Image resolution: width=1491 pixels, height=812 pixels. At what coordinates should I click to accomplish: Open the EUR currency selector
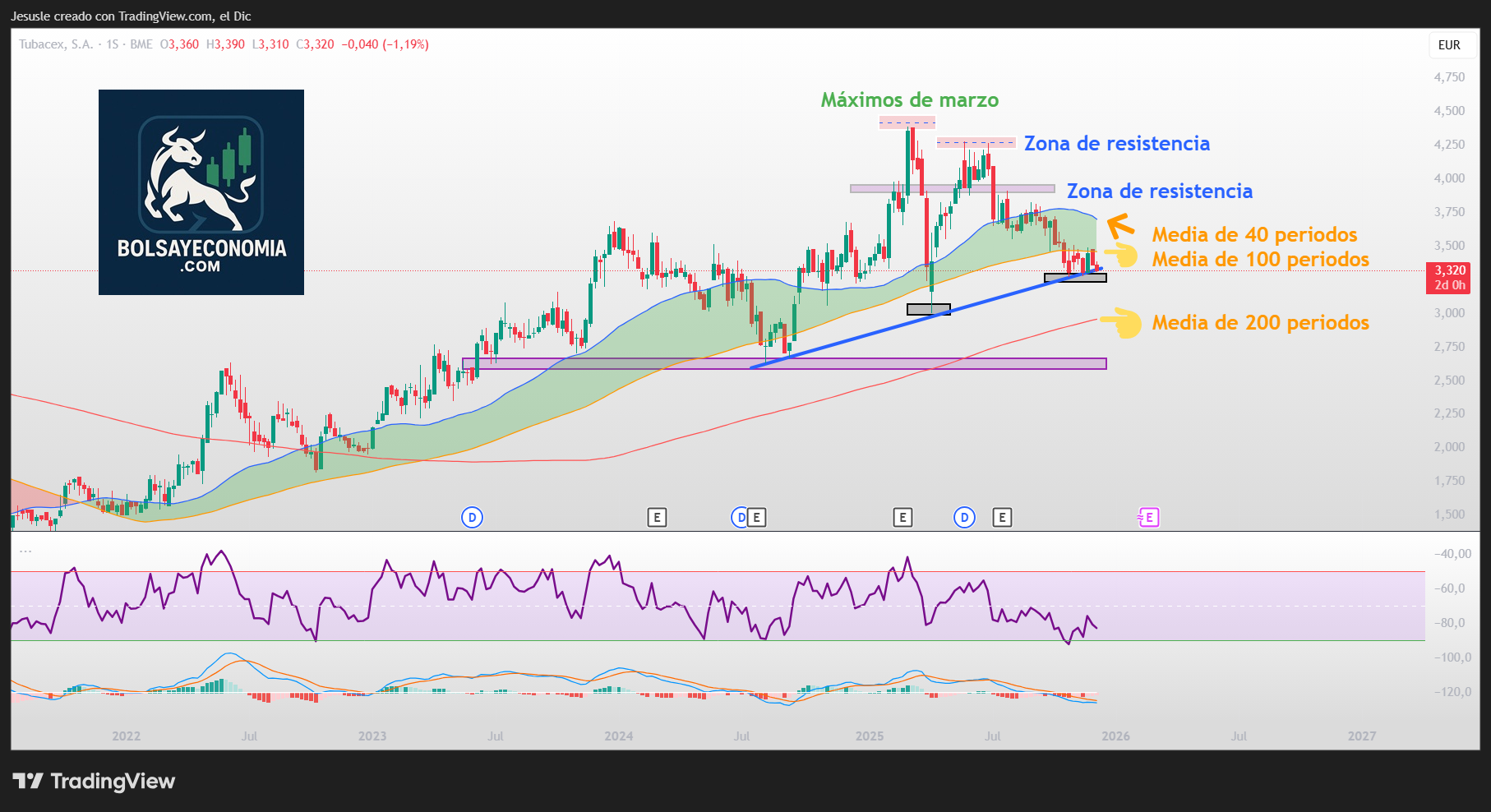click(1449, 45)
